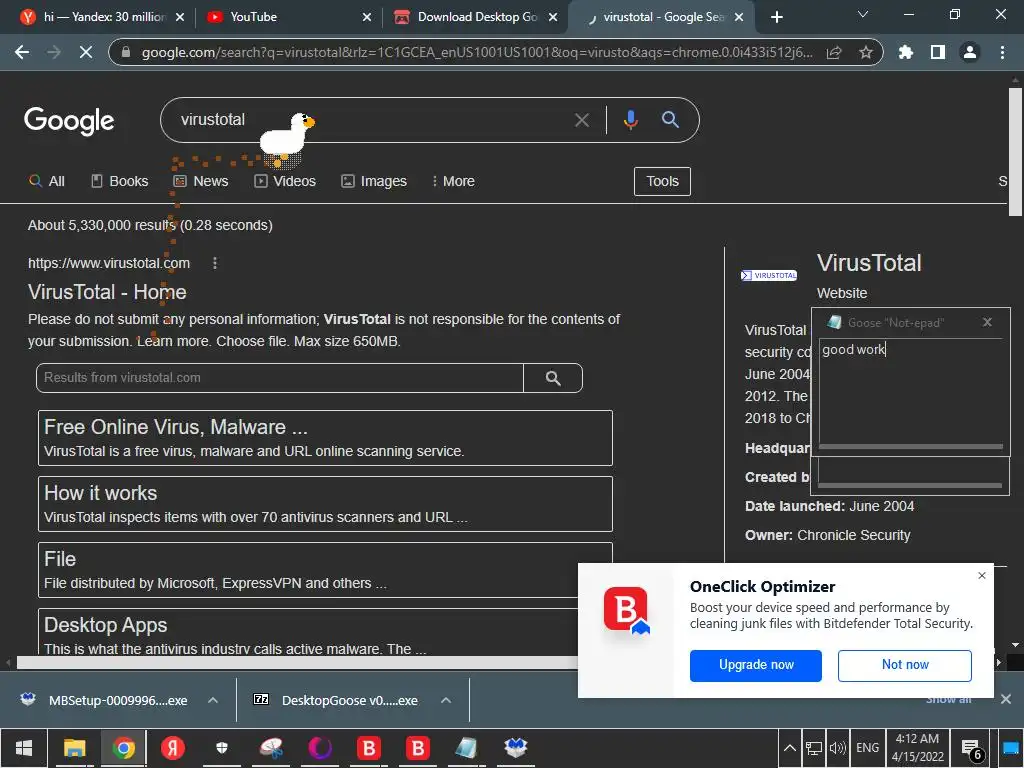Click the Tools button
Viewport: 1024px width, 768px height.
(662, 182)
